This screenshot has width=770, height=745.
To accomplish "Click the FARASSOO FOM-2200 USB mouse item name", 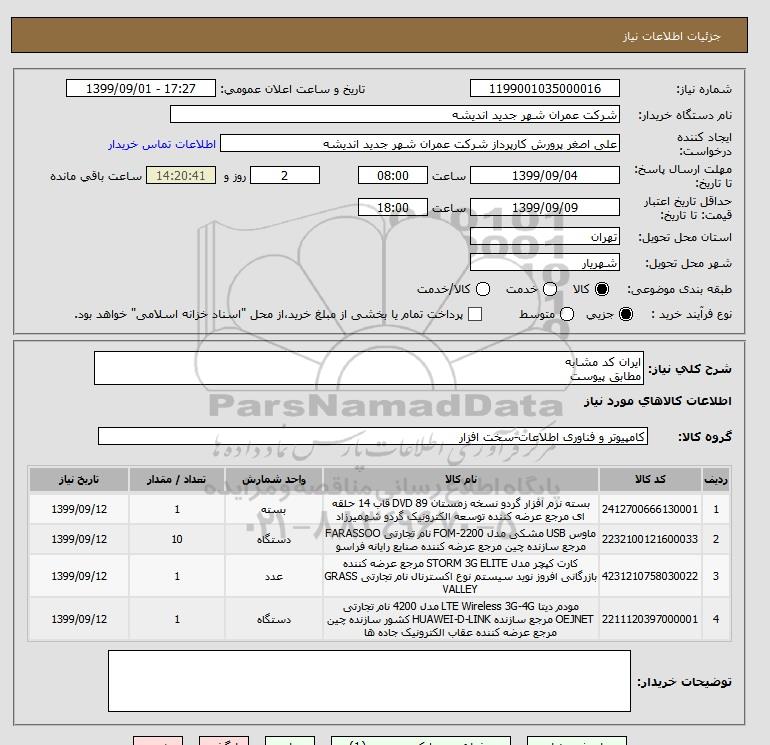I will point(461,540).
